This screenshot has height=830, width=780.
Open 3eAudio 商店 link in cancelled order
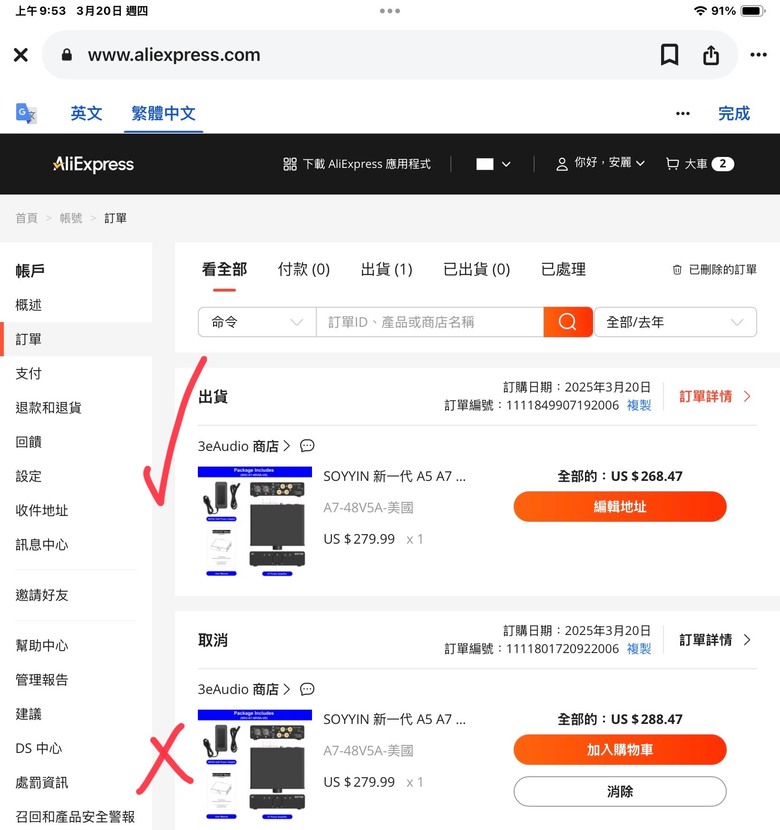point(244,689)
